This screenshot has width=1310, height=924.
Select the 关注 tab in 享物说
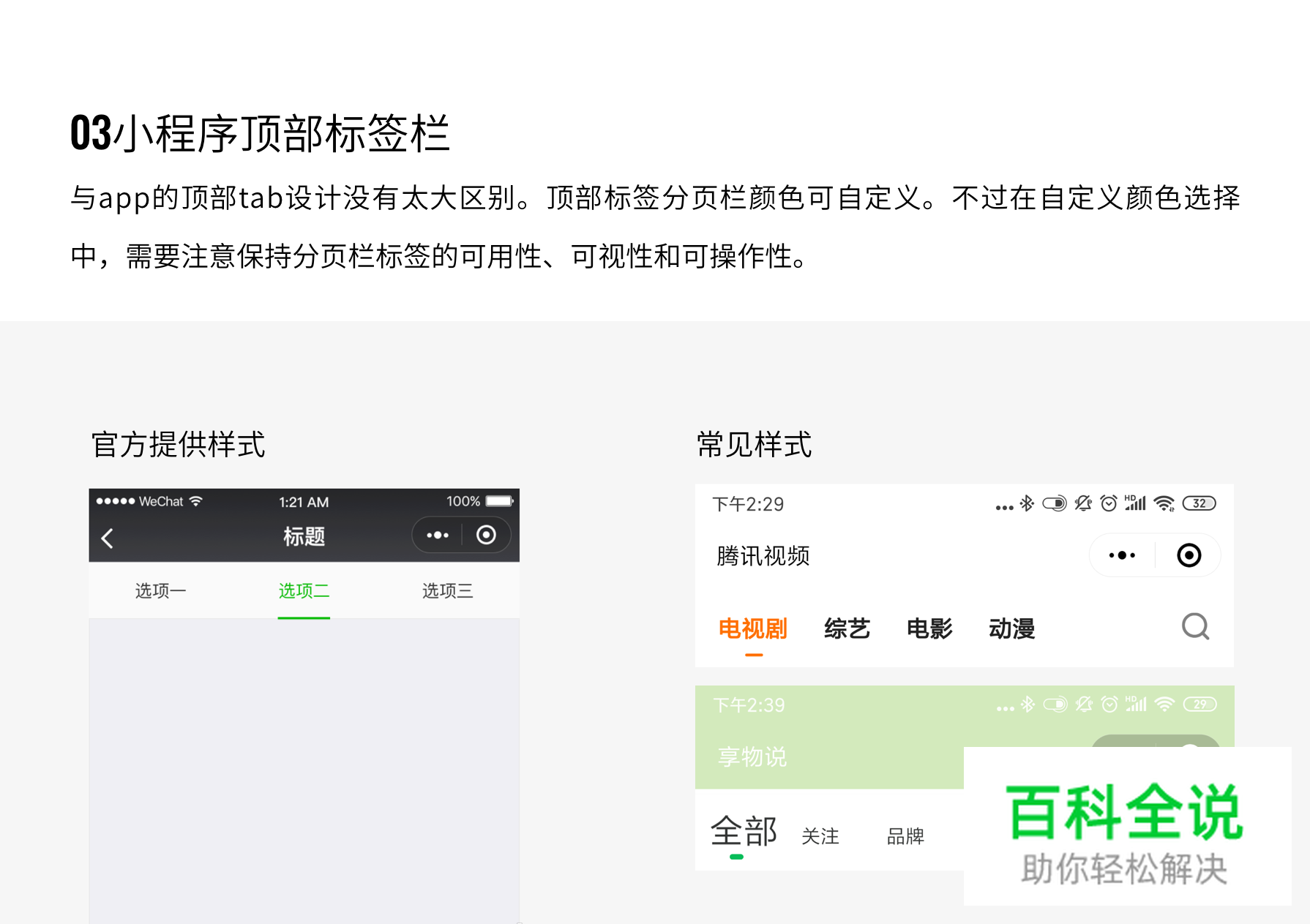(x=820, y=837)
